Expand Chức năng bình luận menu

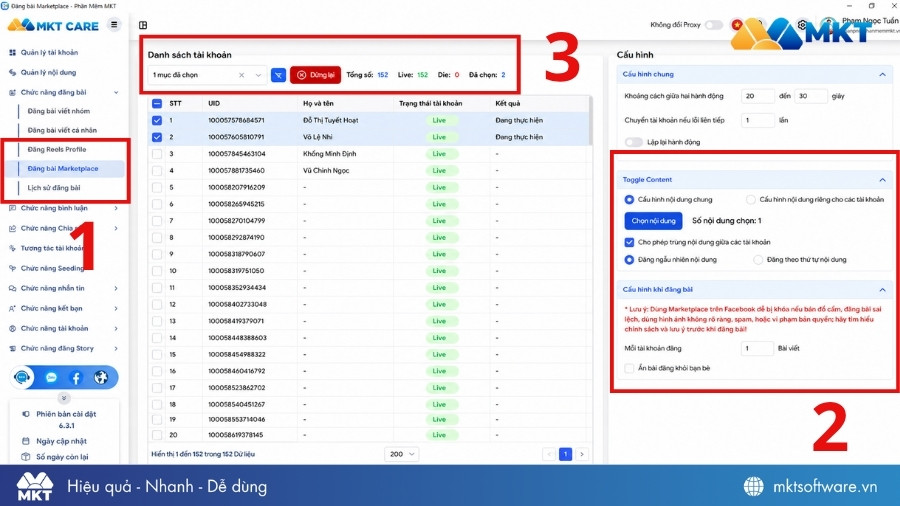pyautogui.click(x=116, y=208)
